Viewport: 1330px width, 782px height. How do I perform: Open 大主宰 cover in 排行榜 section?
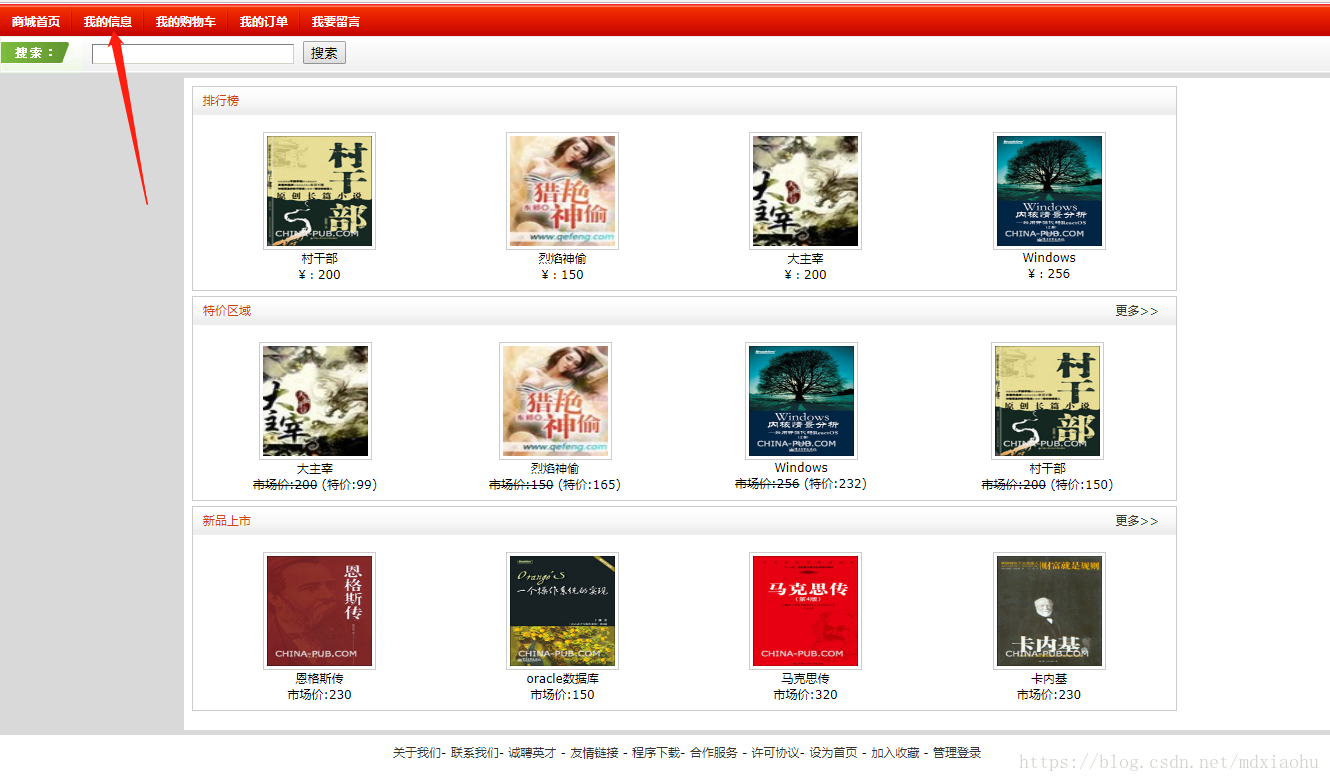pyautogui.click(x=806, y=191)
